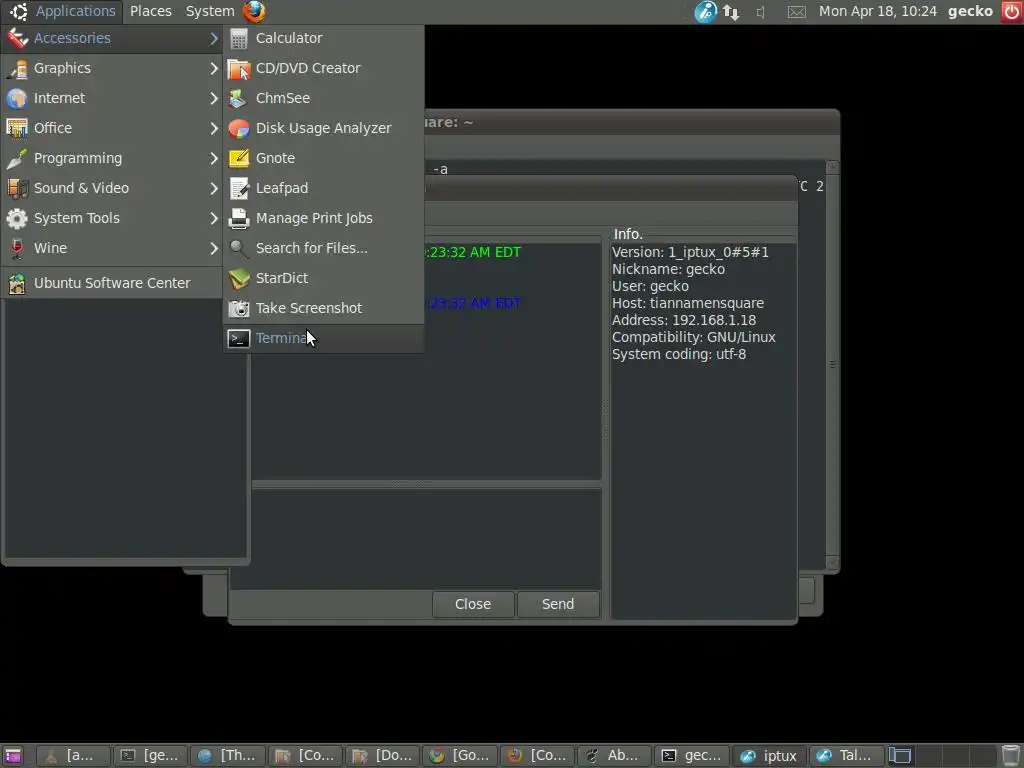Click the network connection indicator
This screenshot has width=1024, height=768.
[x=731, y=12]
